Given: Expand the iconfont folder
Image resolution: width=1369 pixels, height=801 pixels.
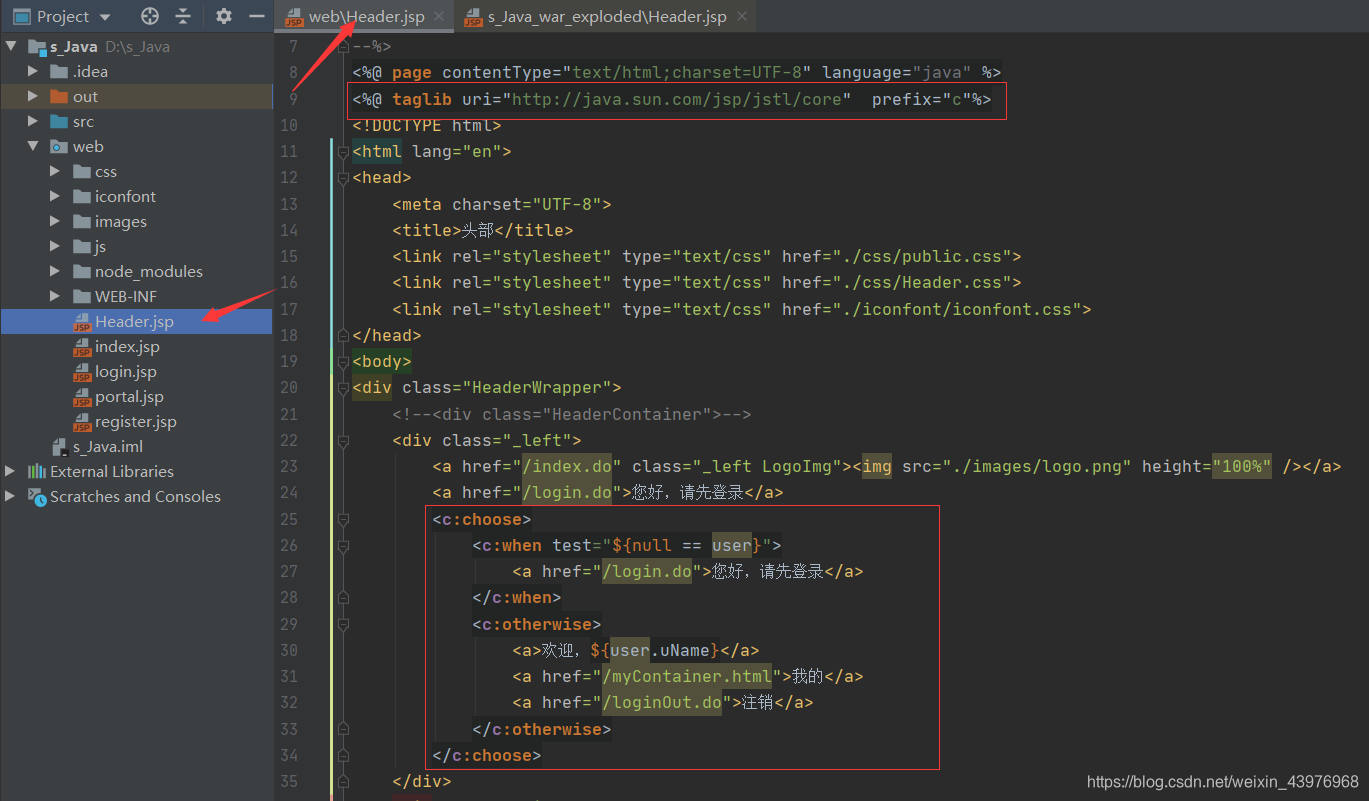Looking at the screenshot, I should pos(55,196).
